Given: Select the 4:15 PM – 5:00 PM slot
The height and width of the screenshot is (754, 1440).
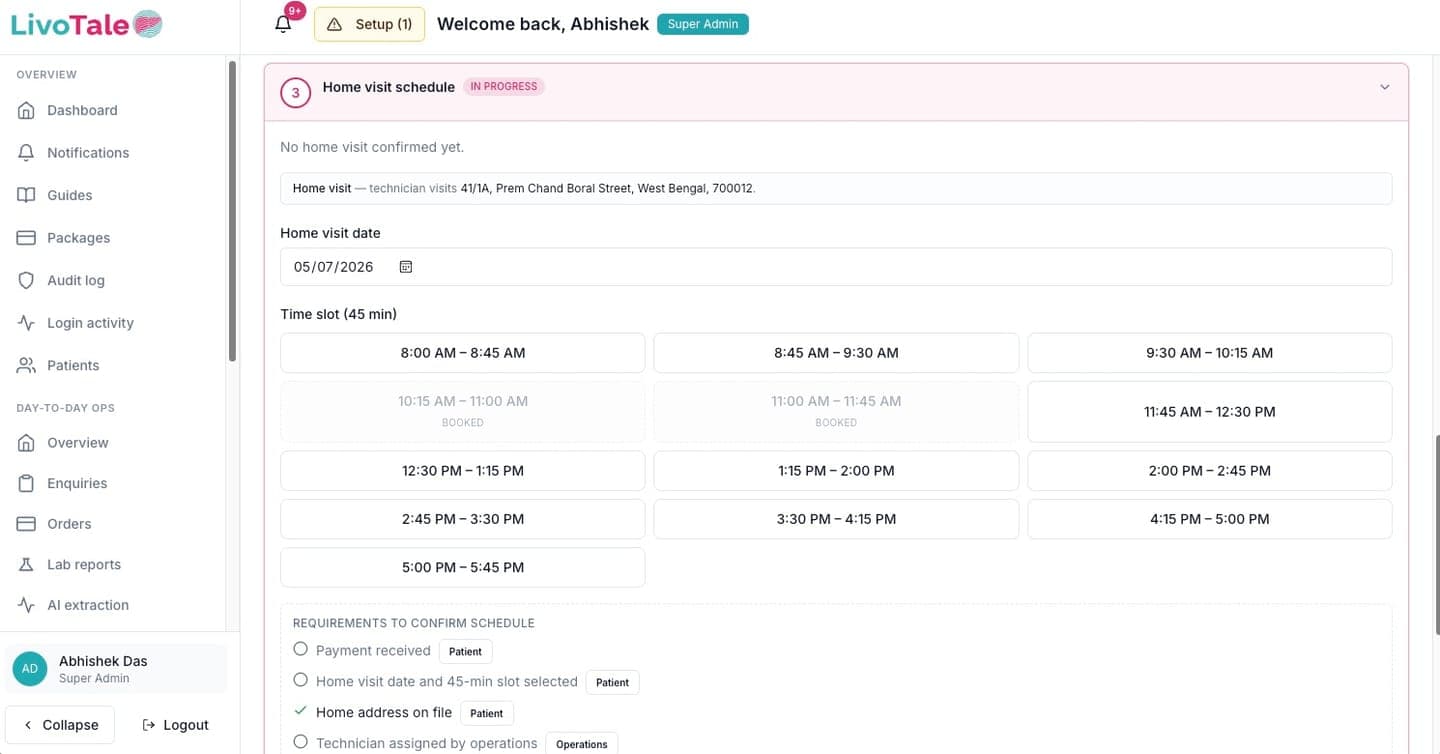Looking at the screenshot, I should [x=1210, y=519].
